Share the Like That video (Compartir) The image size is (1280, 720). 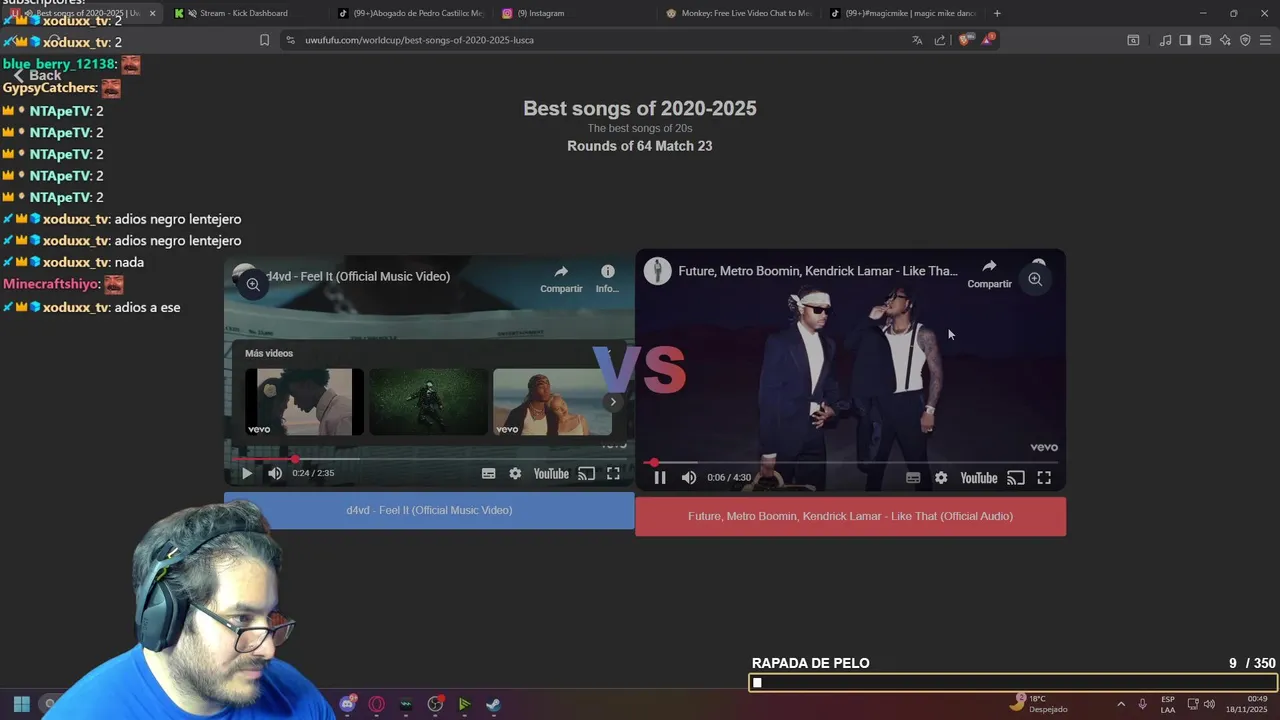(x=989, y=274)
